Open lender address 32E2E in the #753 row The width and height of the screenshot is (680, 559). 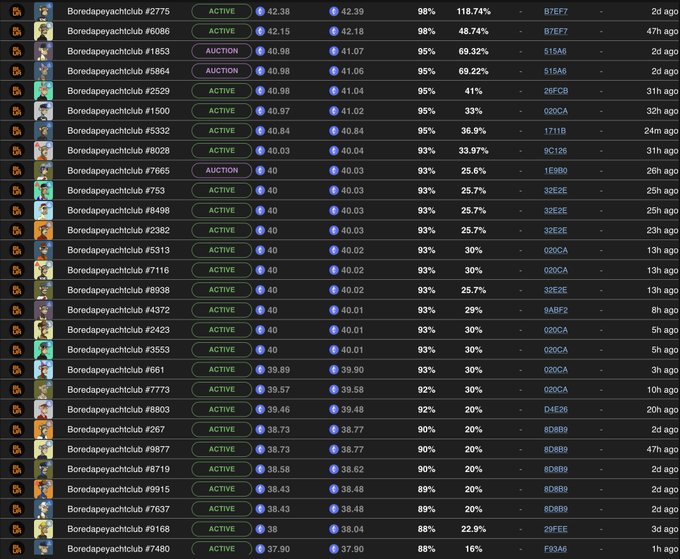(556, 190)
